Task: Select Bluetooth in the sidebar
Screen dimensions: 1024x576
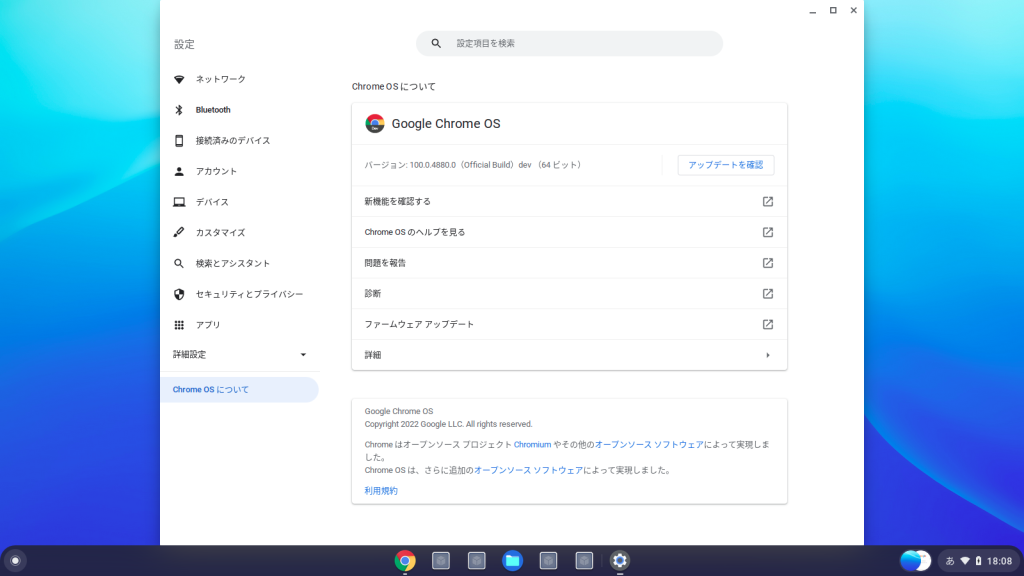Action: pos(213,110)
